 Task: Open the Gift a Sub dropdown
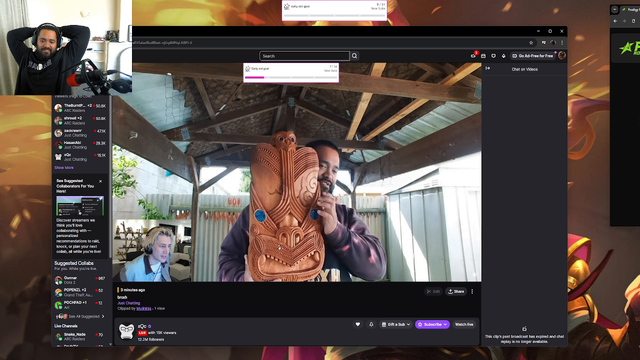coord(396,324)
